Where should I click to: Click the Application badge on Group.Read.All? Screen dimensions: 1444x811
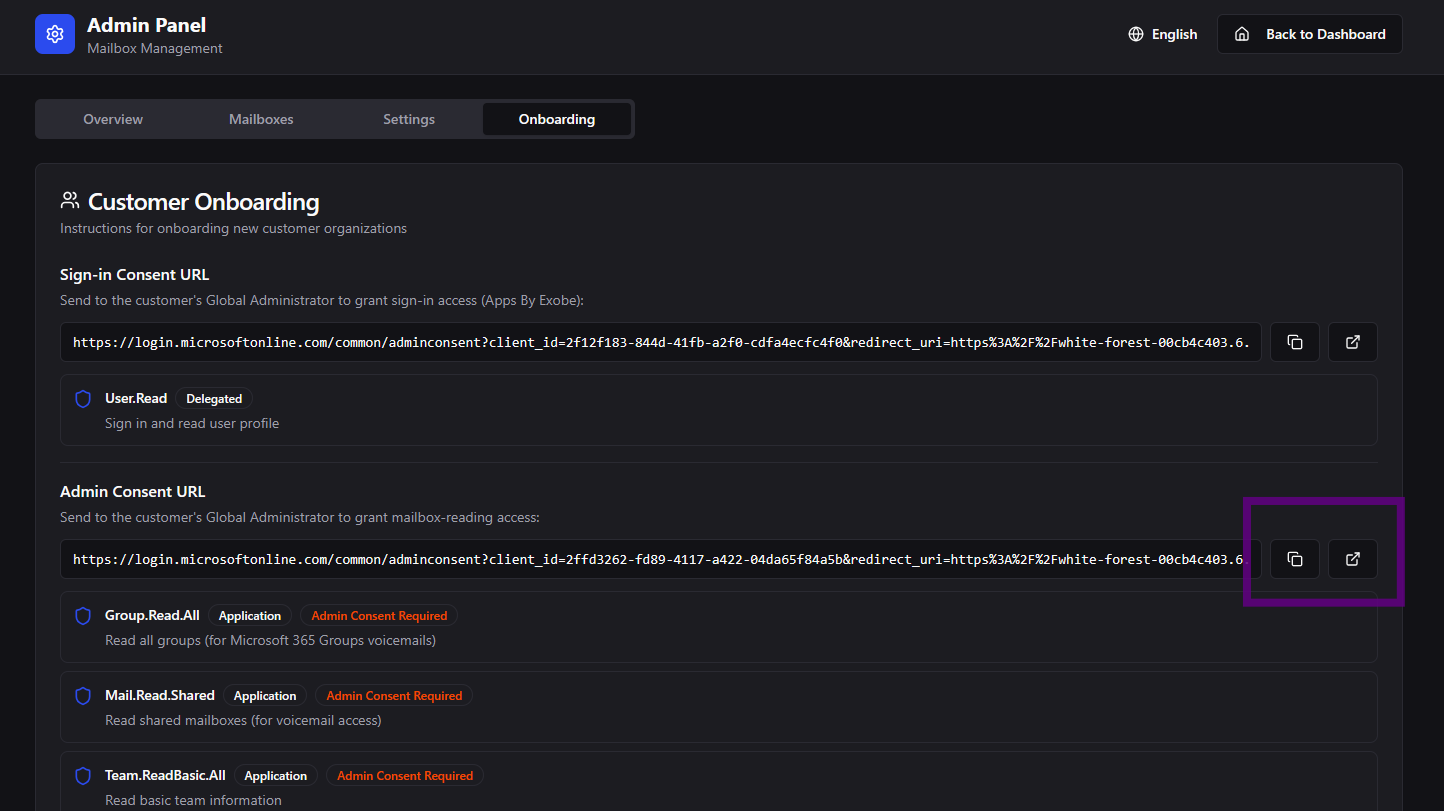click(250, 616)
